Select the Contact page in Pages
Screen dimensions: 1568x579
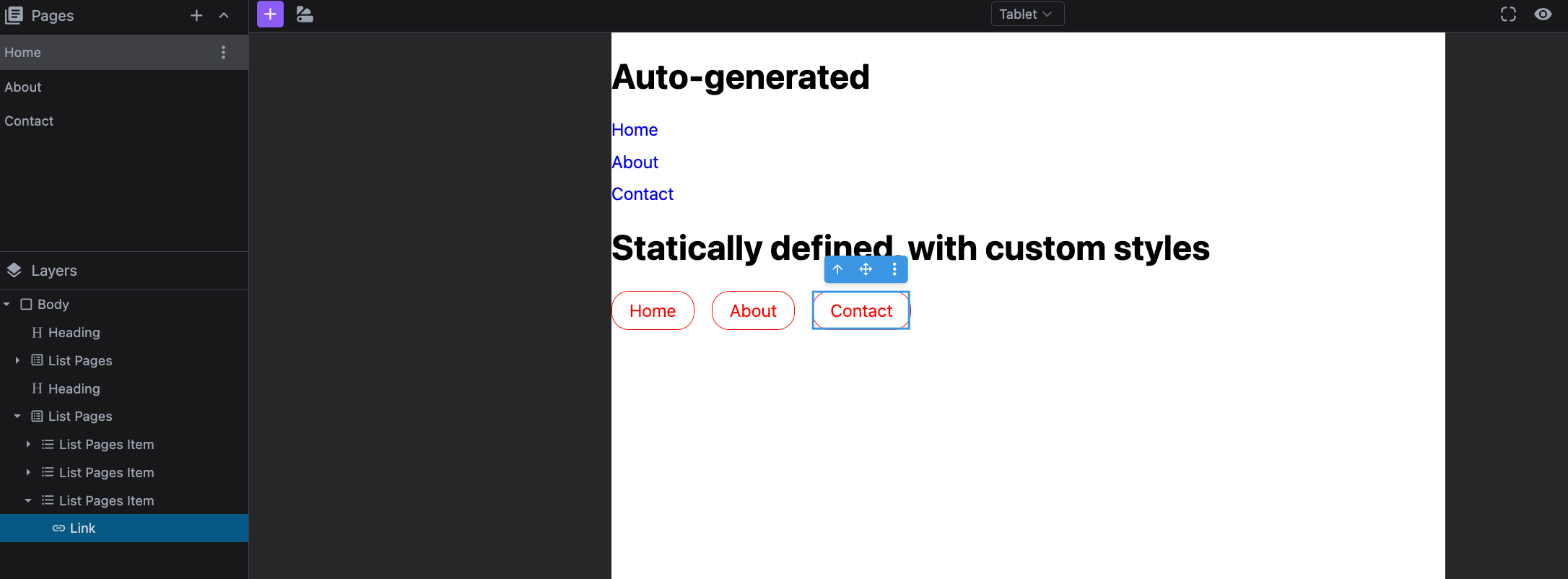(x=124, y=121)
